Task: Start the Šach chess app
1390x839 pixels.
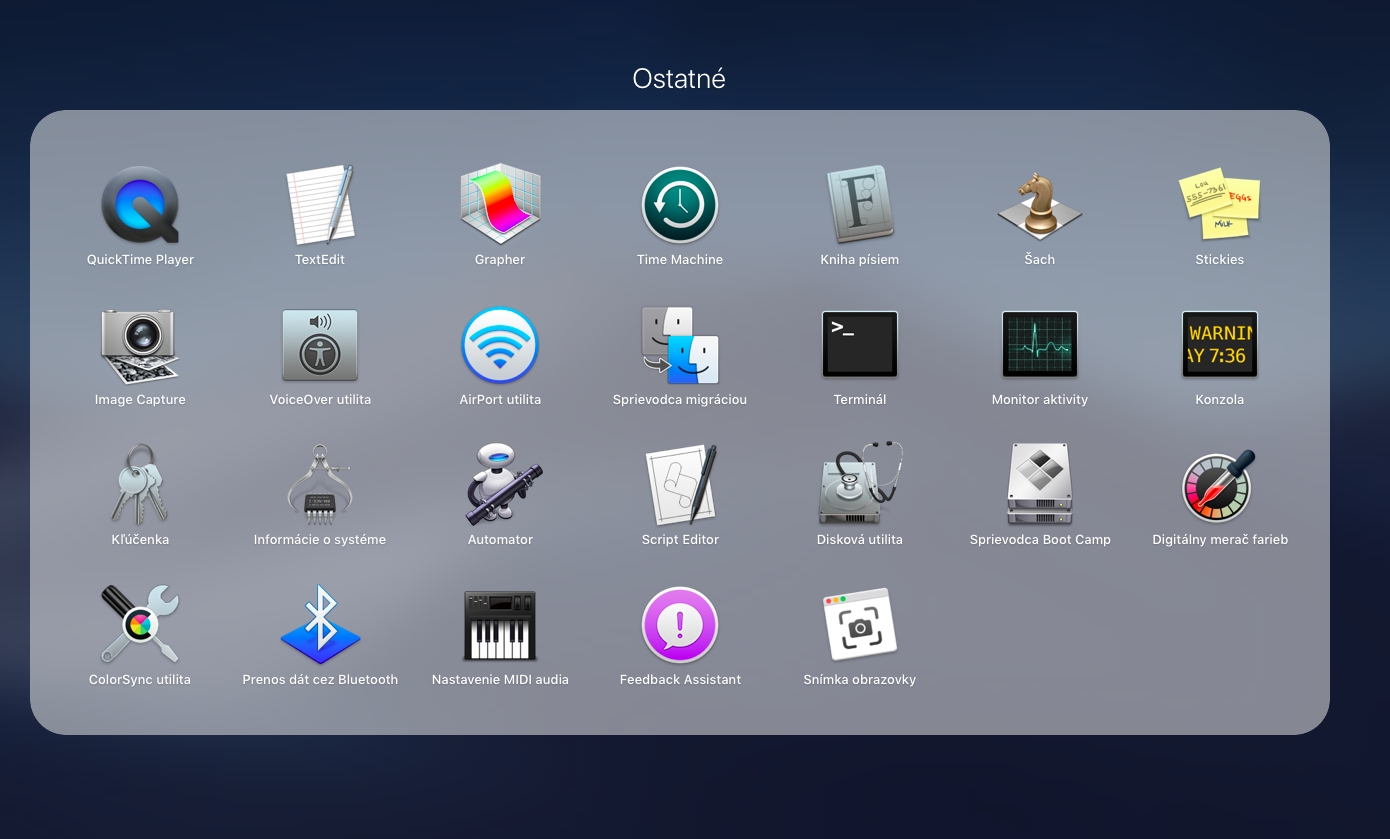Action: 1040,205
